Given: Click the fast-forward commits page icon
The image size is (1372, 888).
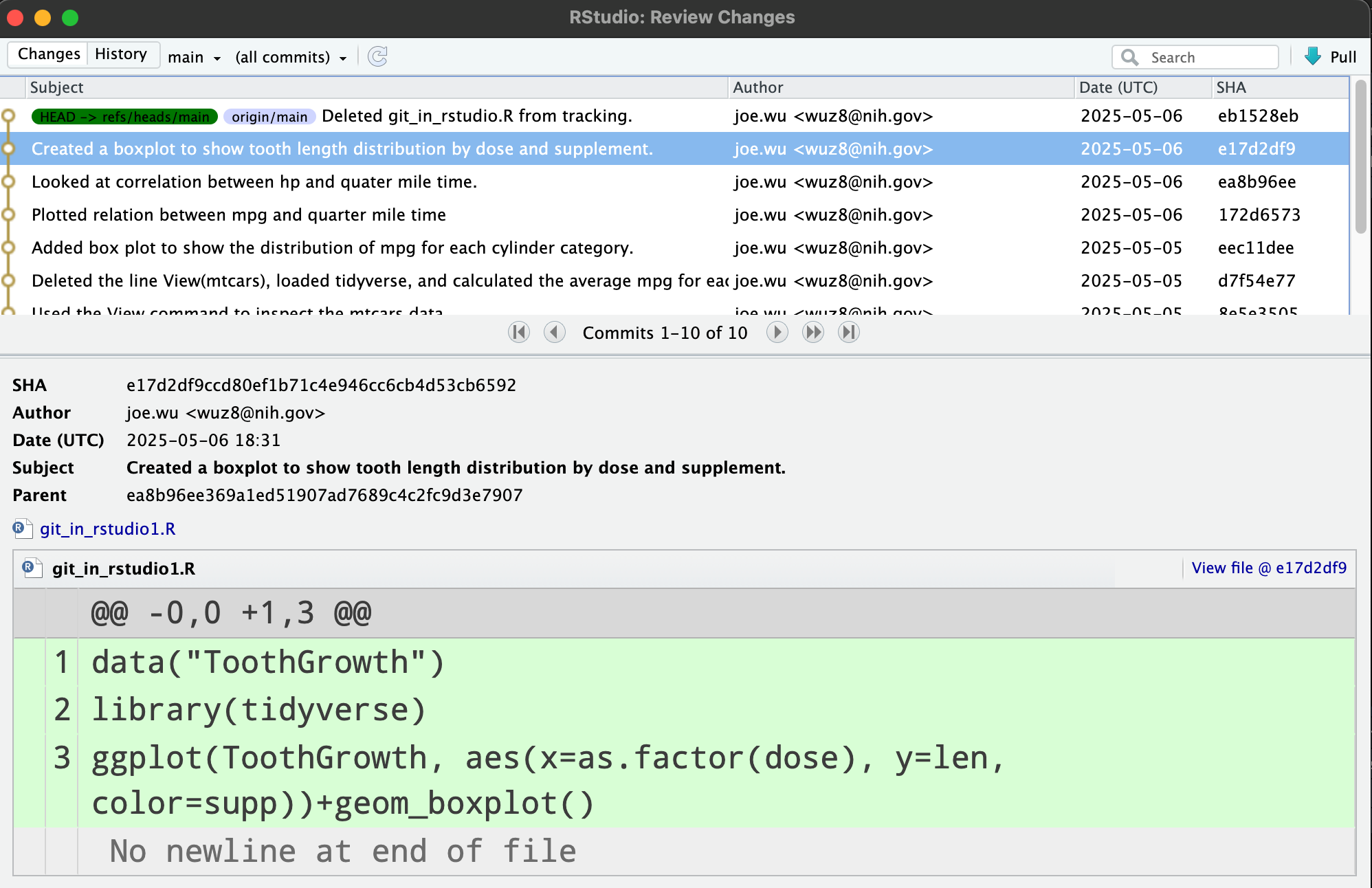Looking at the screenshot, I should click(x=813, y=333).
